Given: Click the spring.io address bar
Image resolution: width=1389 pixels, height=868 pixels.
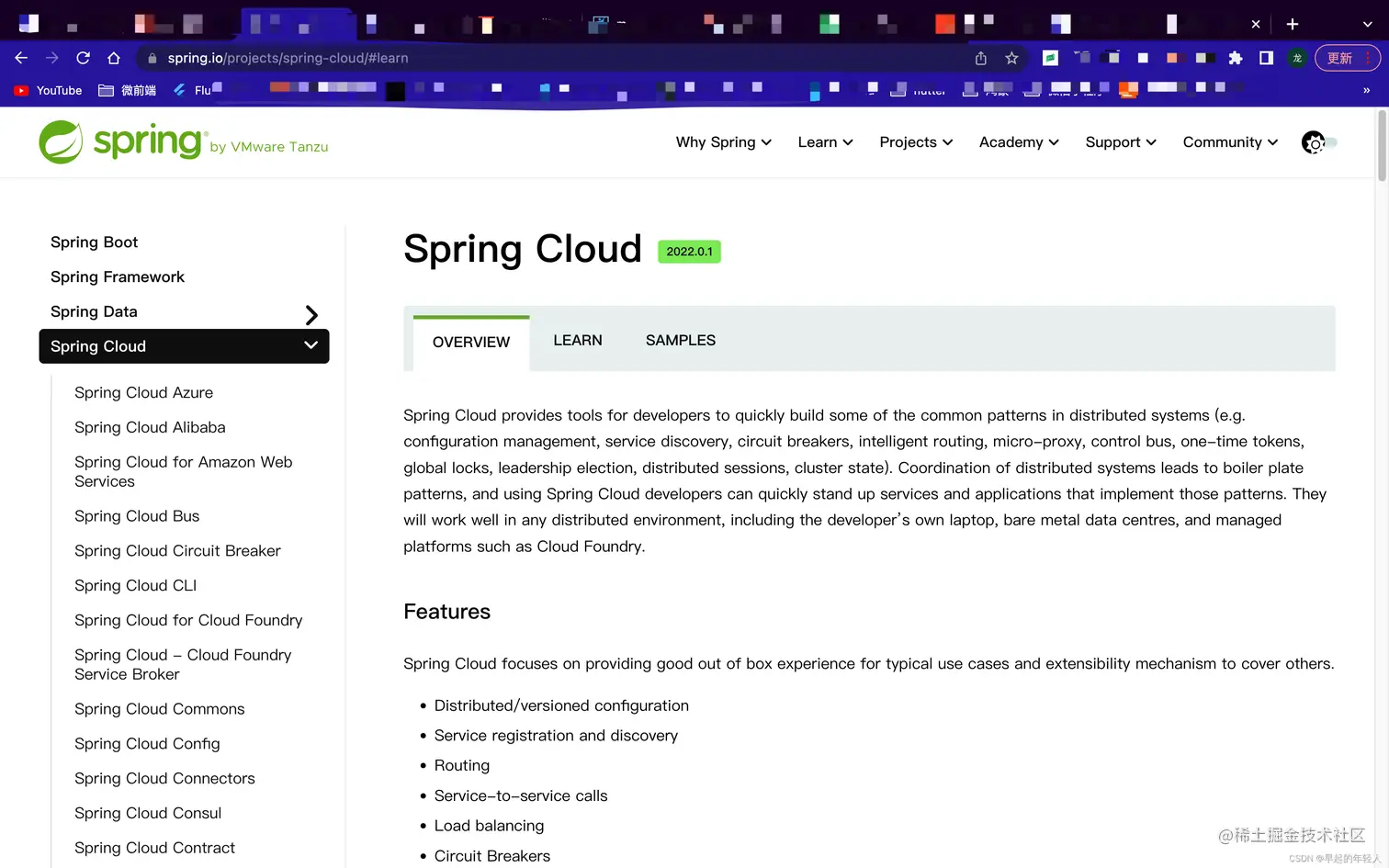Looking at the screenshot, I should point(551,58).
